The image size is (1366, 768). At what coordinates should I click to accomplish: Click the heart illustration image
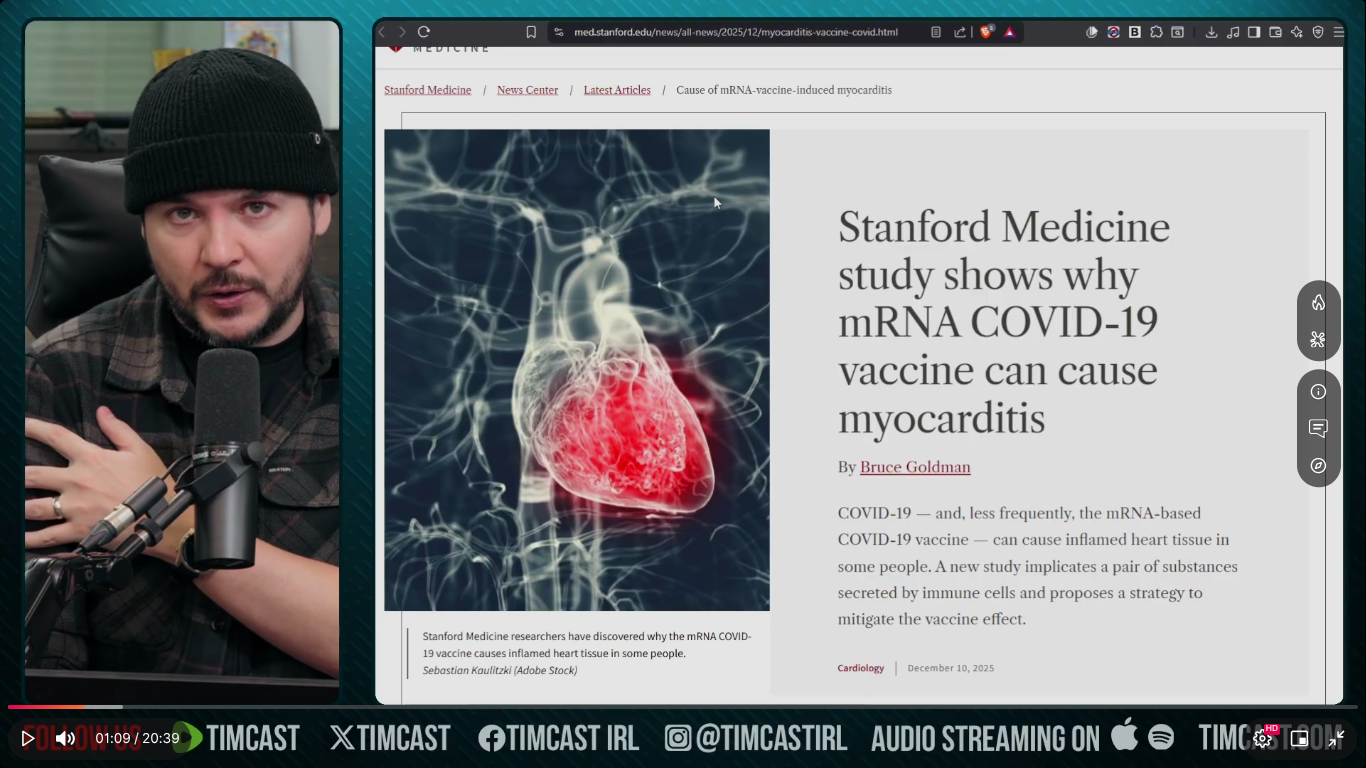click(577, 370)
